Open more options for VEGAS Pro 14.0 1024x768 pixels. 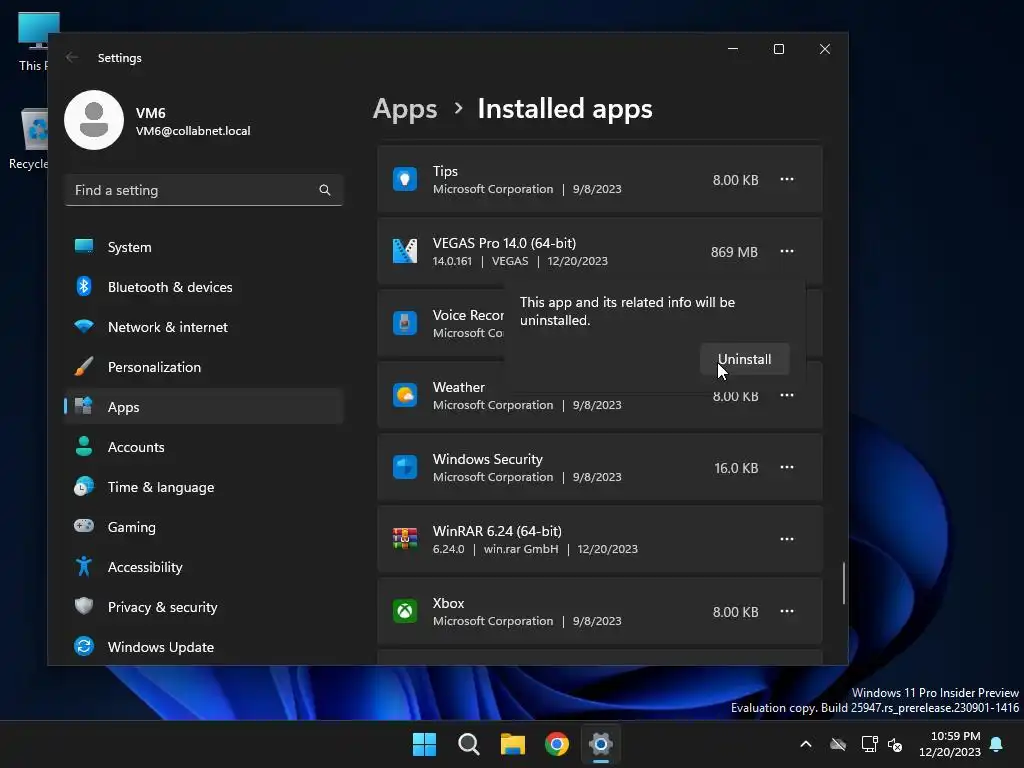pyautogui.click(x=787, y=251)
